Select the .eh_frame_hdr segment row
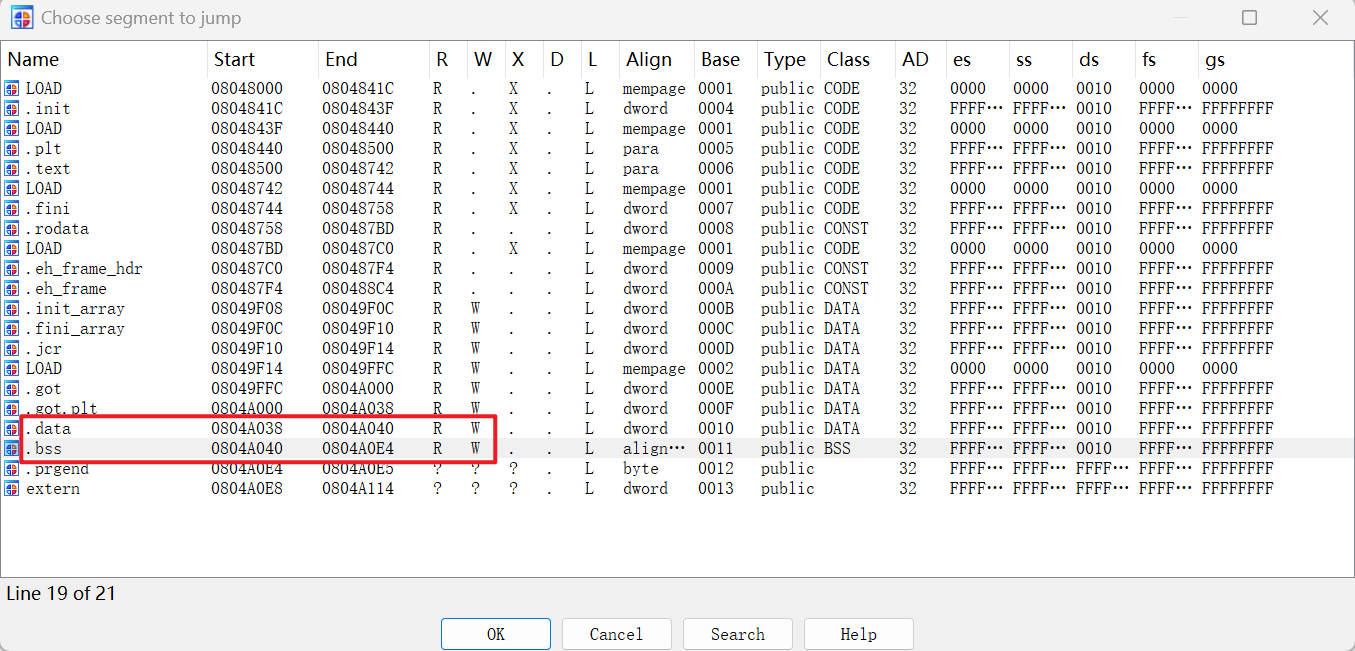The width and height of the screenshot is (1355, 651). pos(69,269)
